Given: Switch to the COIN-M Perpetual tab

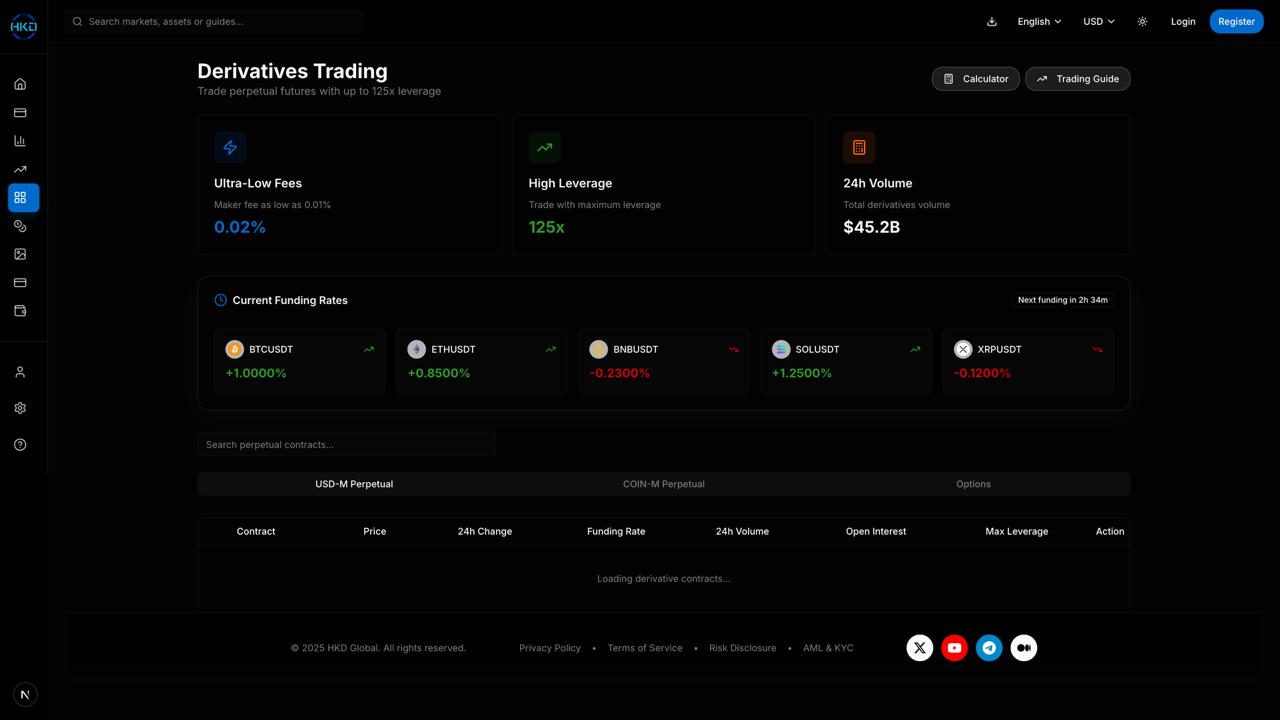Looking at the screenshot, I should point(663,484).
